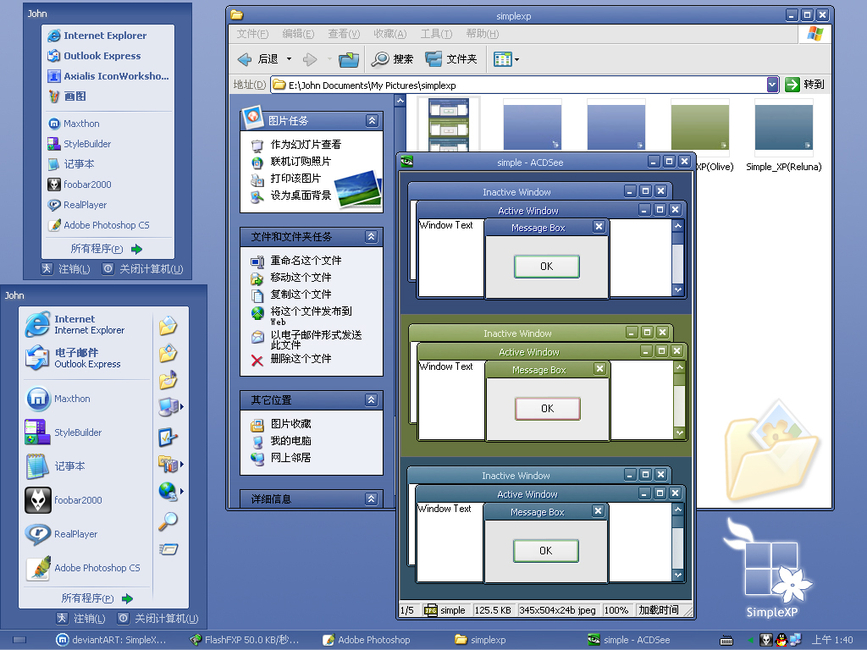Open the 查看(V) menu
Image resolution: width=867 pixels, height=650 pixels.
coord(344,34)
